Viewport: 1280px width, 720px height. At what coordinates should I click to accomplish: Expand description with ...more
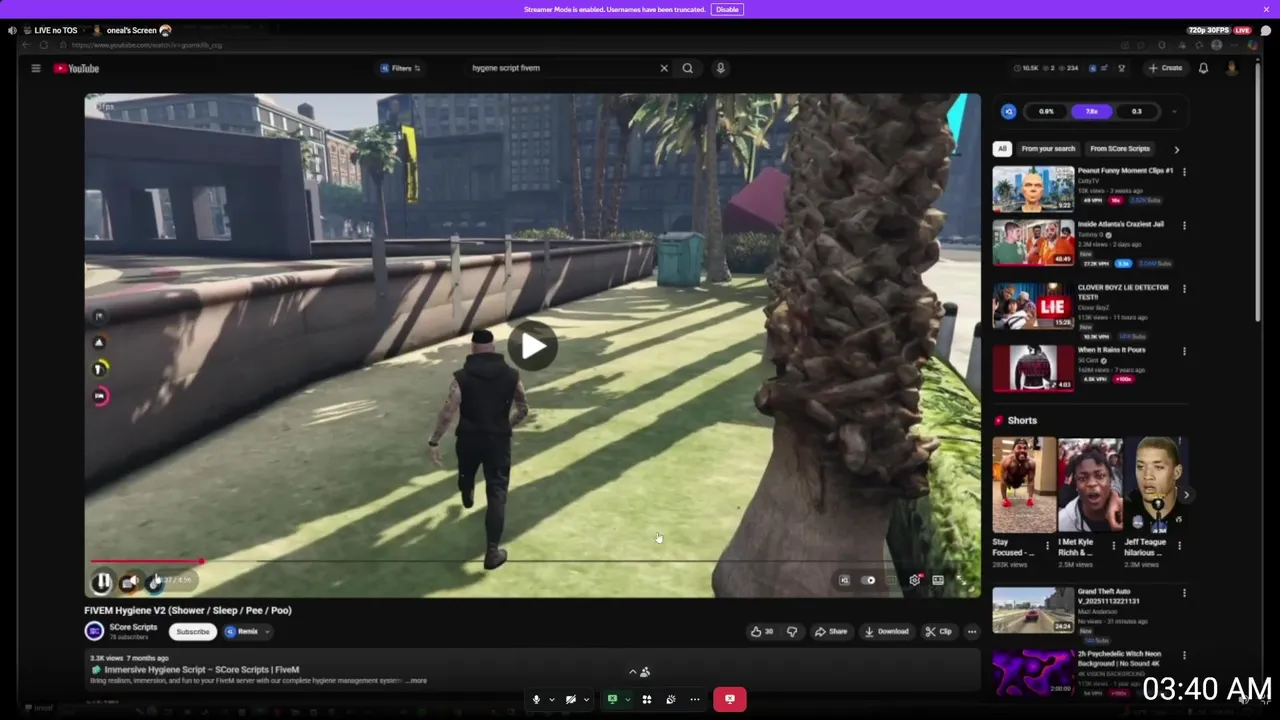[418, 681]
